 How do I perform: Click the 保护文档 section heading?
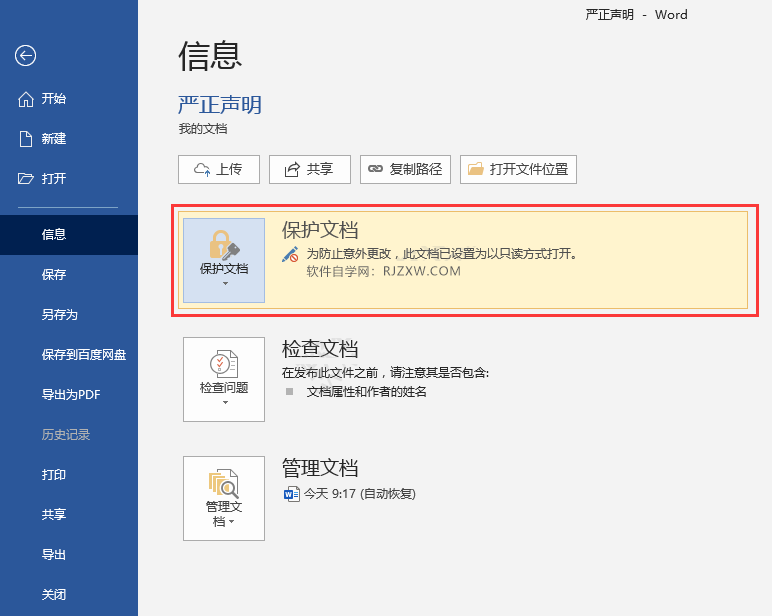(x=320, y=230)
